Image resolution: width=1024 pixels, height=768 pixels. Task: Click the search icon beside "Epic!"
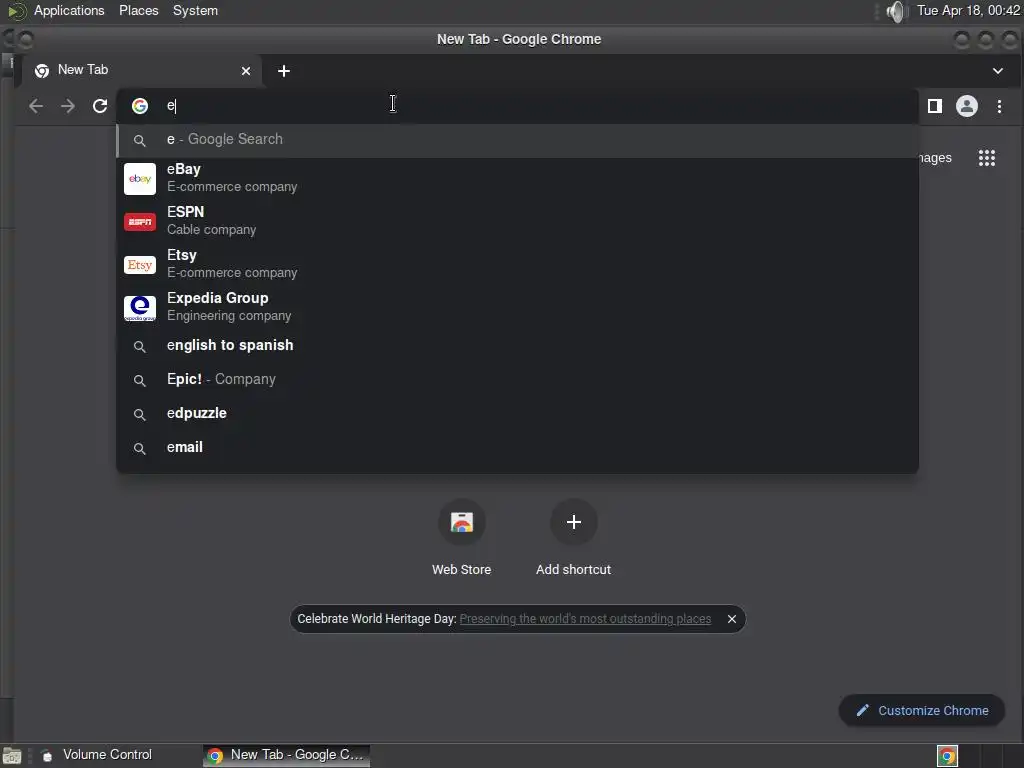pyautogui.click(x=140, y=380)
